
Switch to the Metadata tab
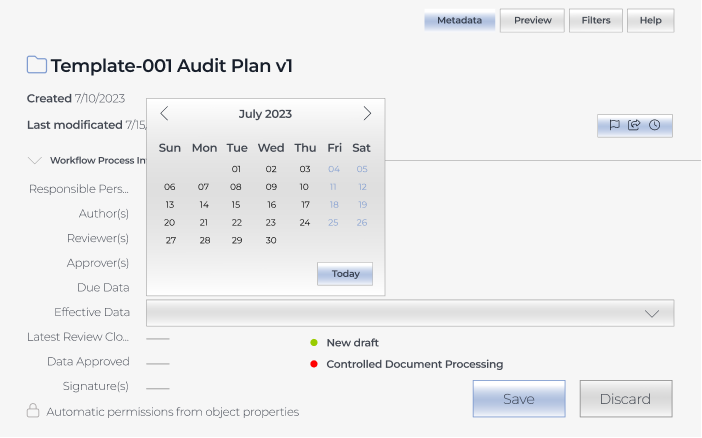tap(459, 21)
